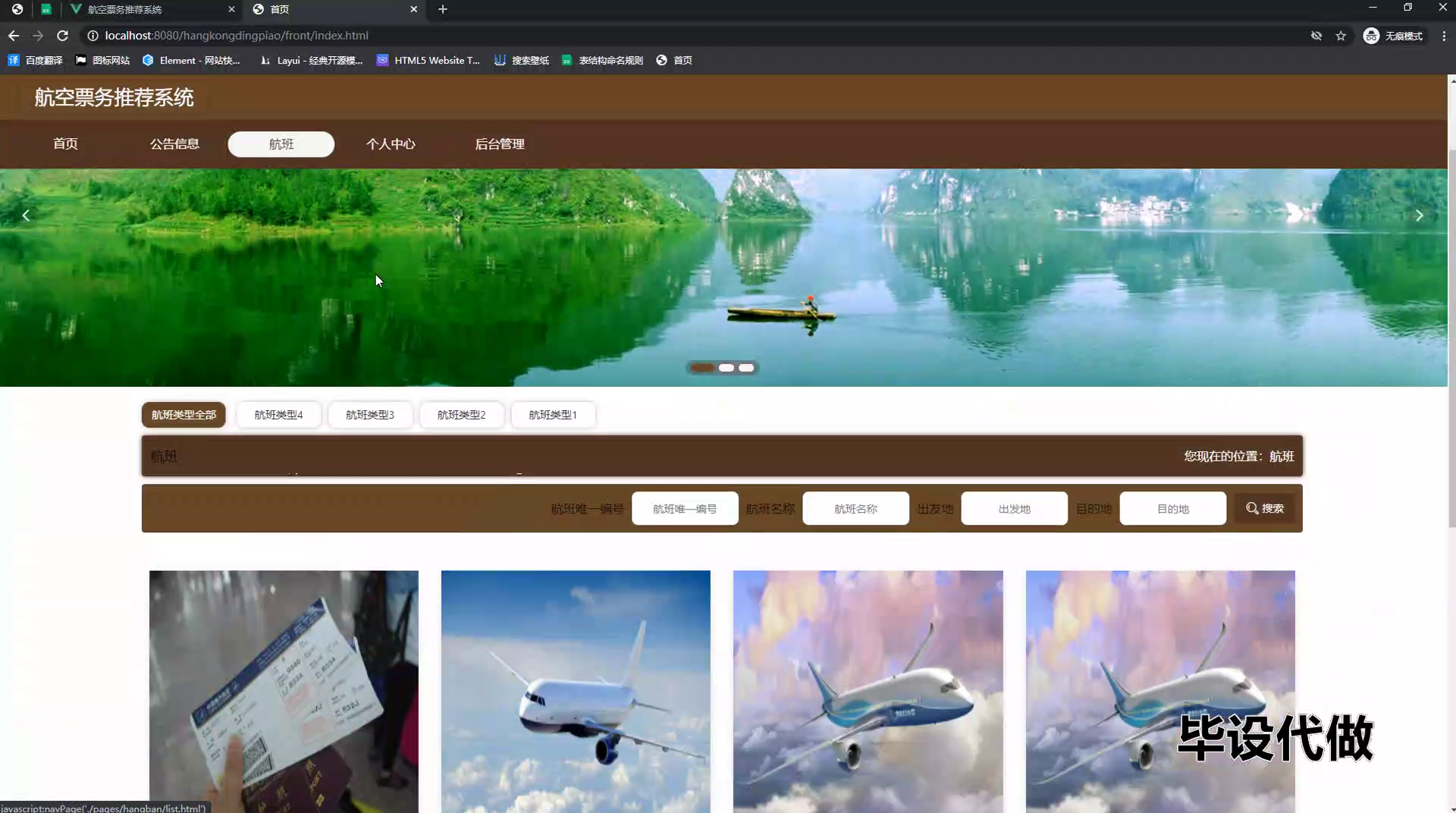The width and height of the screenshot is (1456, 813).
Task: Filter by 航班类型全部
Action: click(184, 415)
